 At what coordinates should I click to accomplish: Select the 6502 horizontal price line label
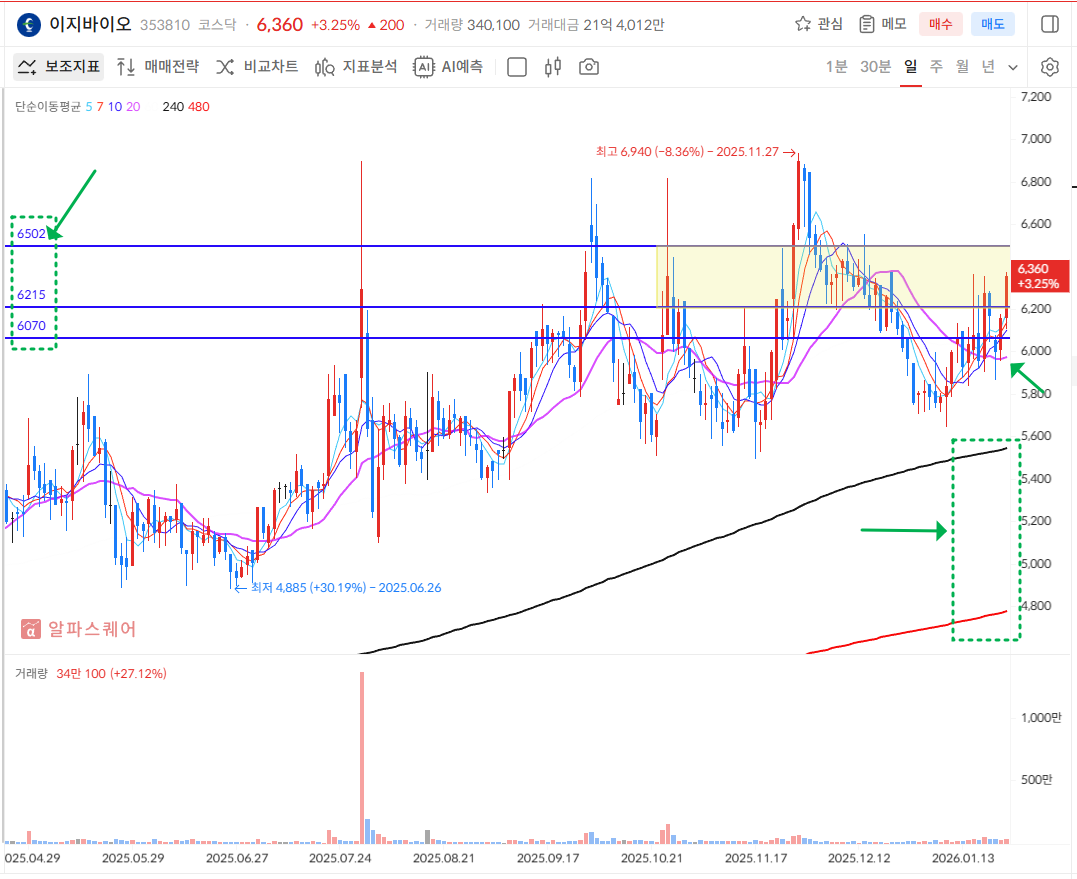coord(31,233)
